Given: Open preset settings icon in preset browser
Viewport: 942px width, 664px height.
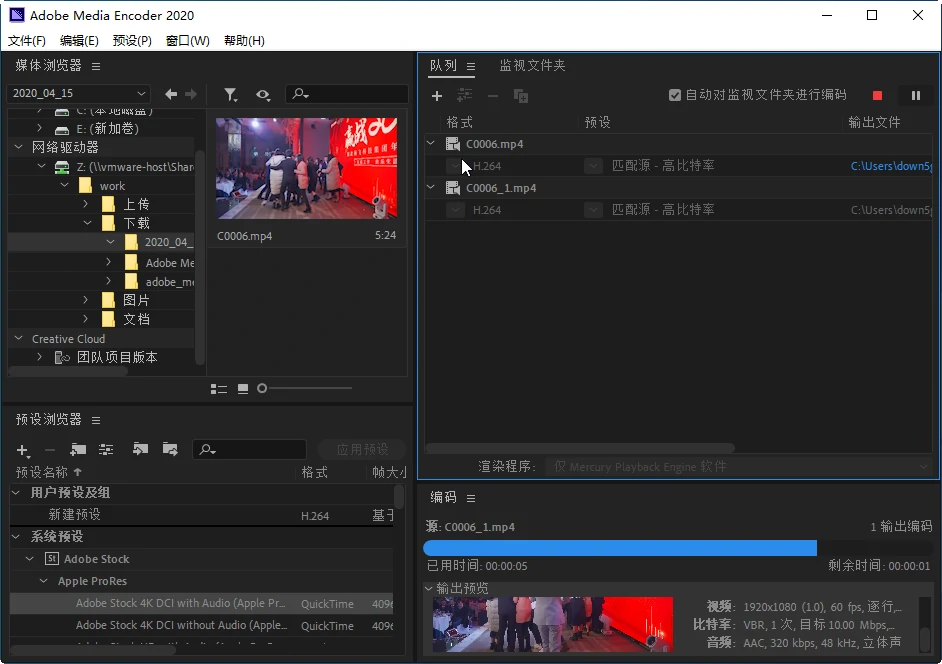Looking at the screenshot, I should pos(106,450).
